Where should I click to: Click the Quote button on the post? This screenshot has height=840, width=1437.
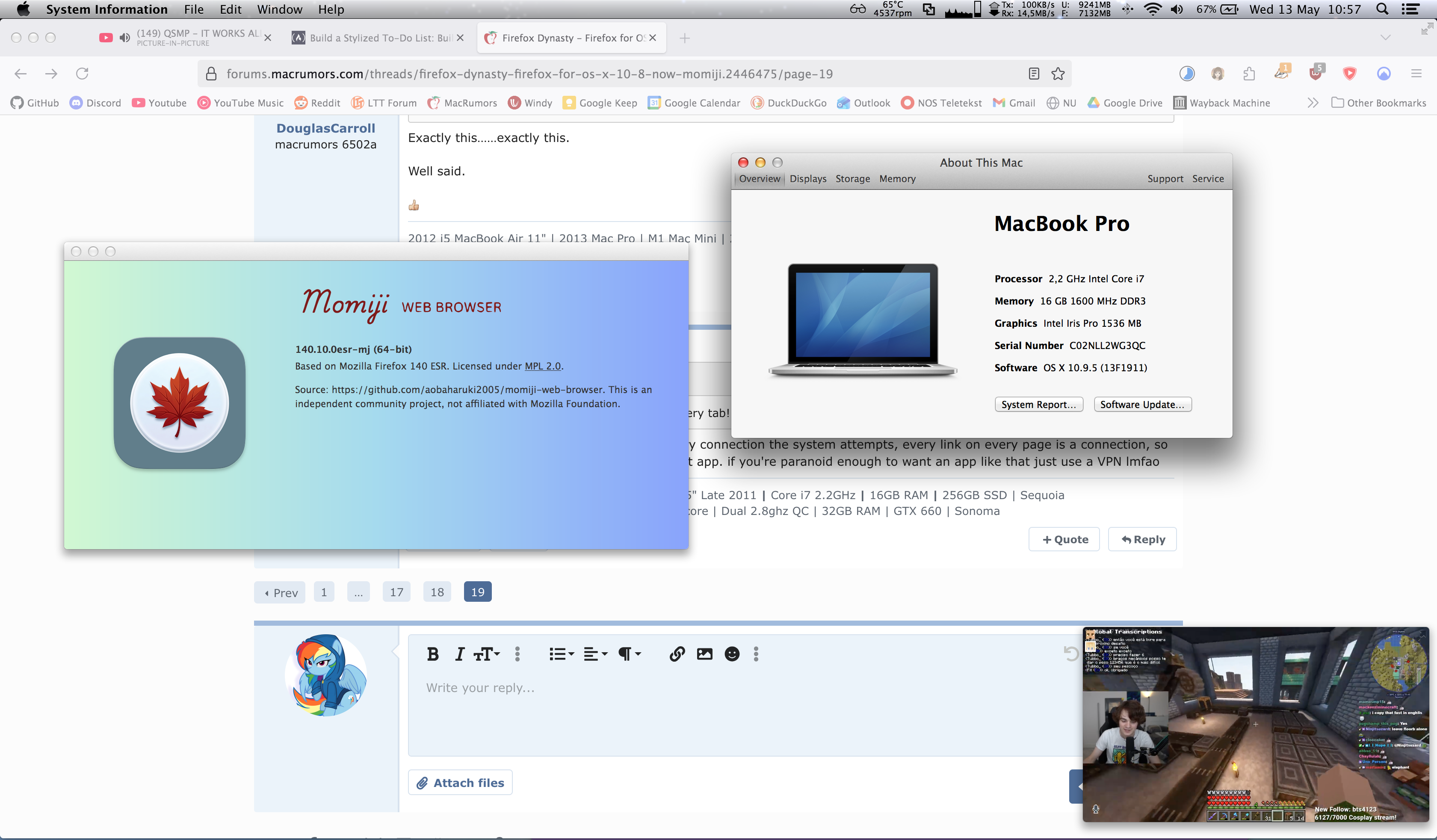click(x=1064, y=539)
